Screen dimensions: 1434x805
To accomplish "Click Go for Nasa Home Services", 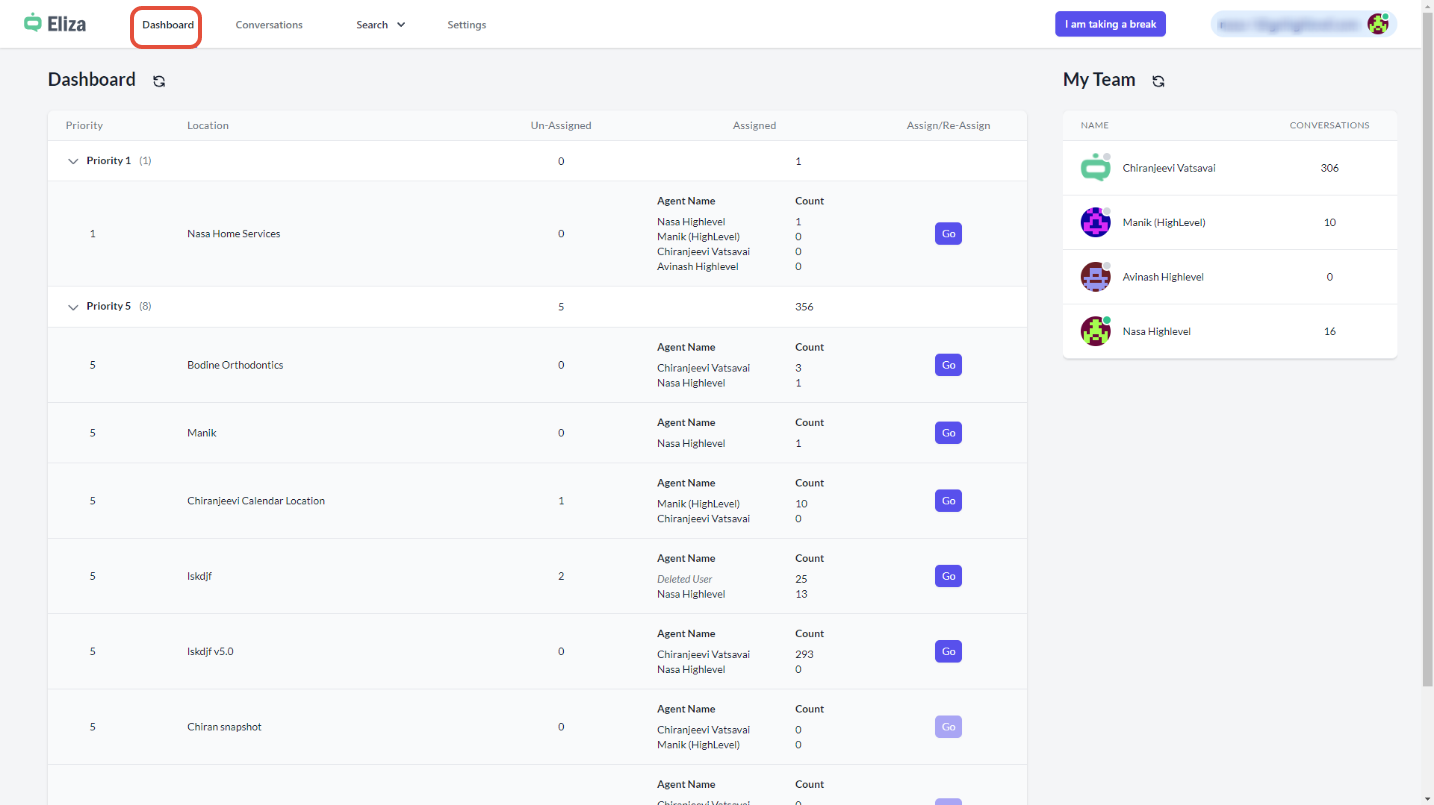I will tap(948, 234).
